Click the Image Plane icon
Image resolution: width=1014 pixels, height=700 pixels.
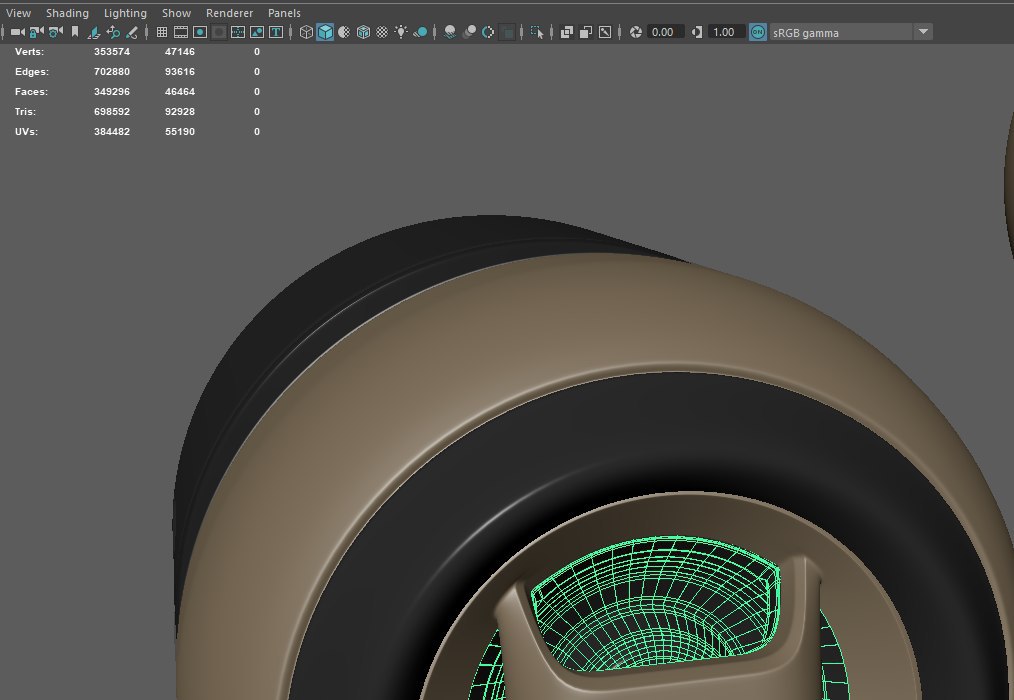tap(94, 32)
